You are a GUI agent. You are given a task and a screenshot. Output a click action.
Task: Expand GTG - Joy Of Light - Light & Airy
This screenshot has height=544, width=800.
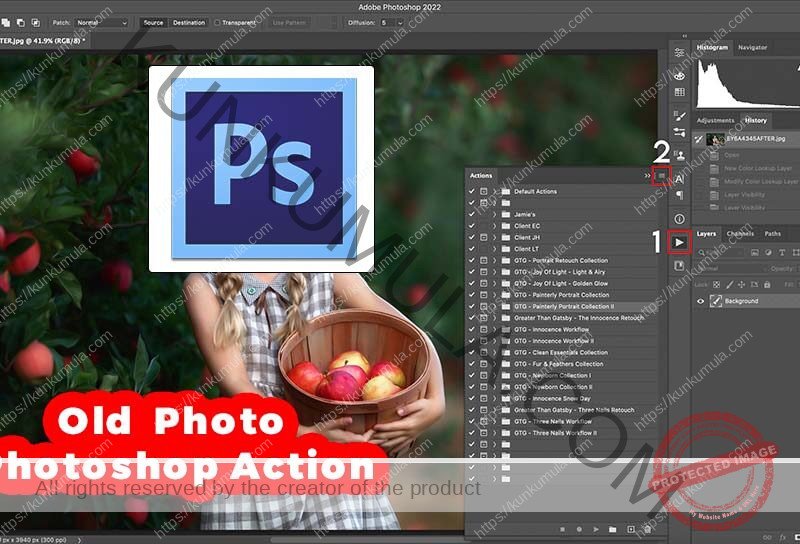(494, 272)
